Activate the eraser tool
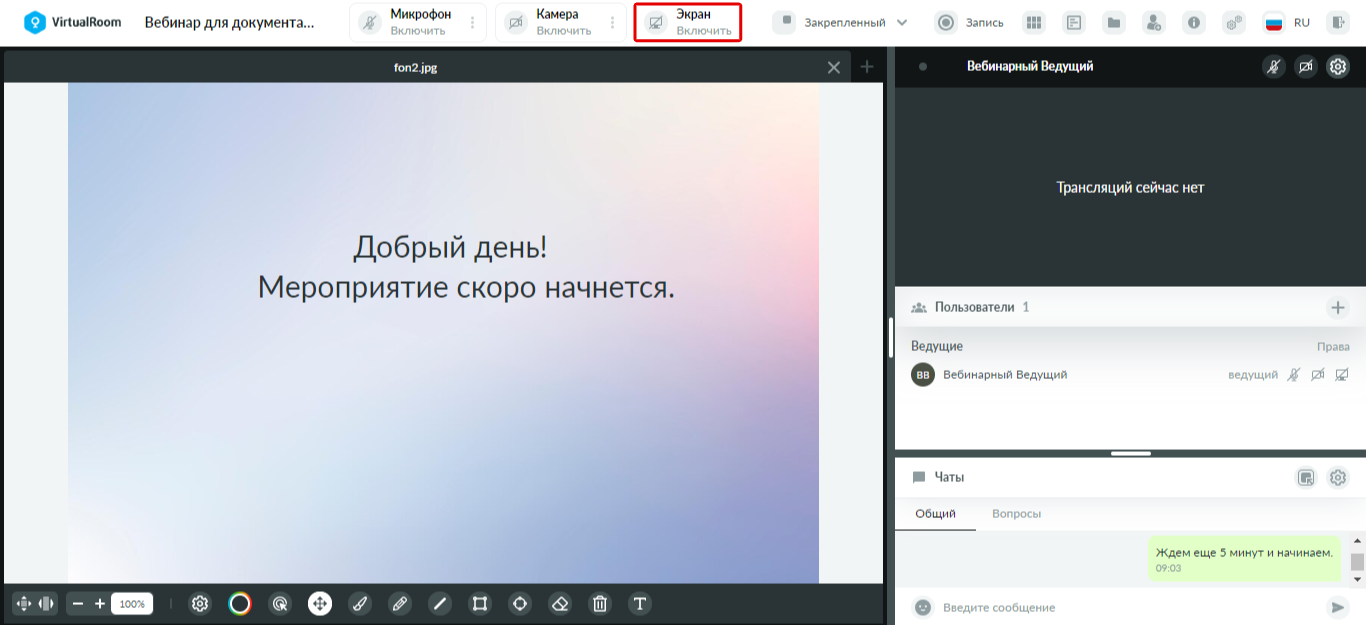Screen dimensions: 1366x625 [560, 603]
